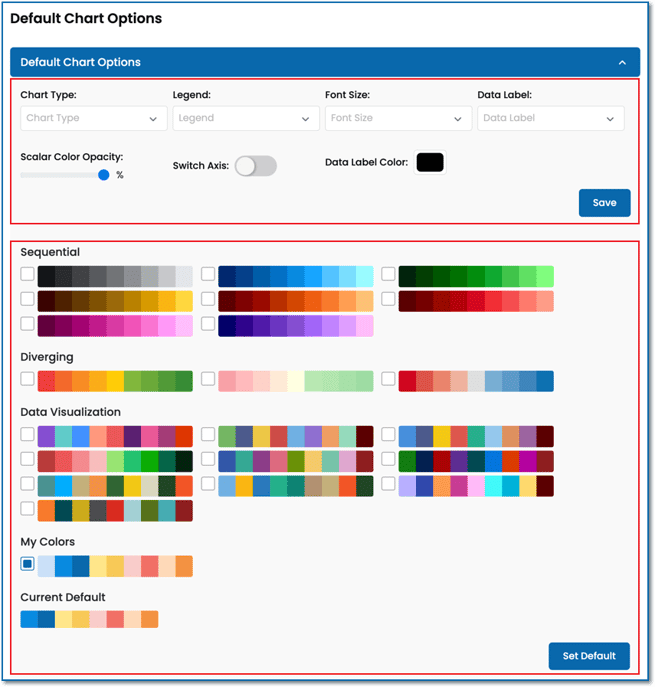
Task: Check the green sequential palette checkbox
Action: [x=388, y=274]
